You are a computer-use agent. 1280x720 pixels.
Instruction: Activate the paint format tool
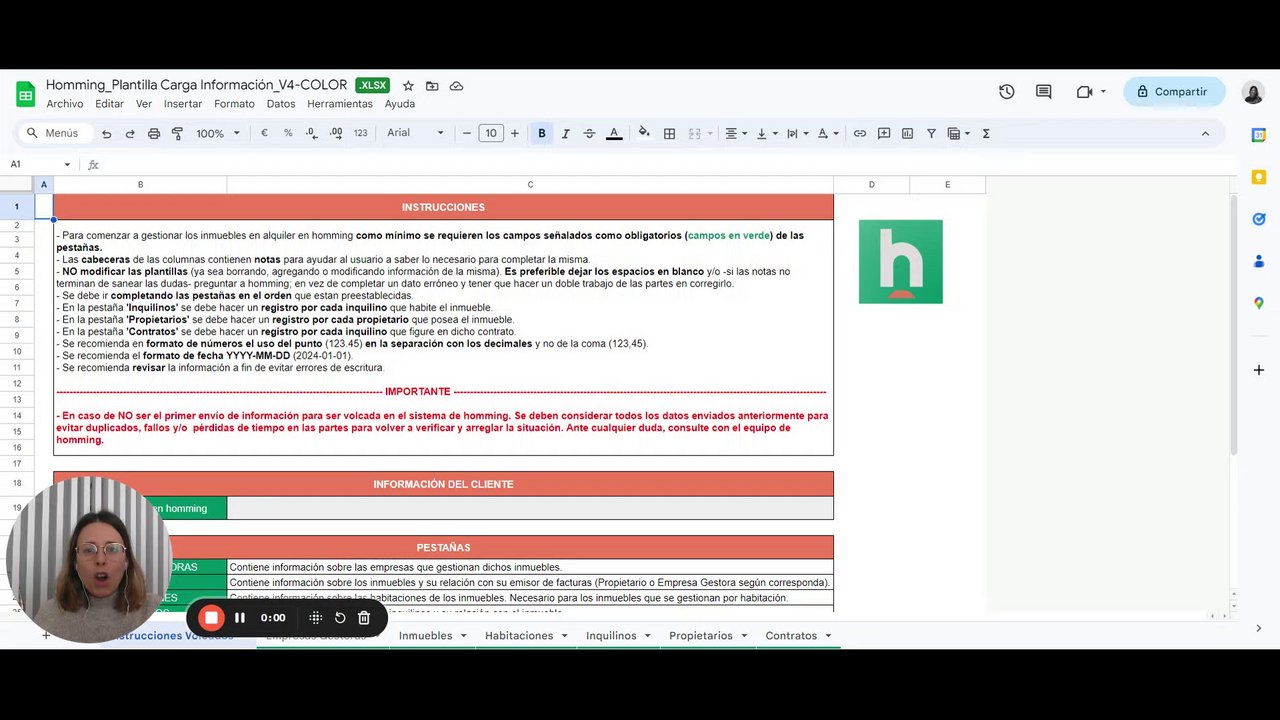(177, 133)
